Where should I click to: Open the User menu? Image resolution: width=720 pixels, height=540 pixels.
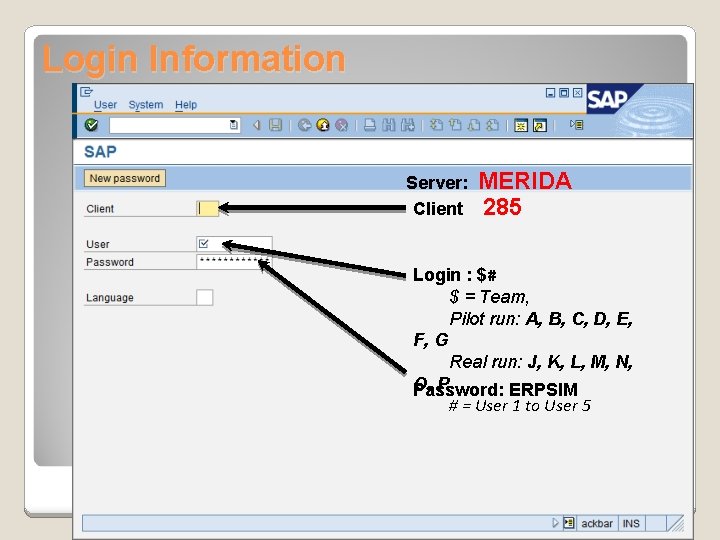pos(105,105)
